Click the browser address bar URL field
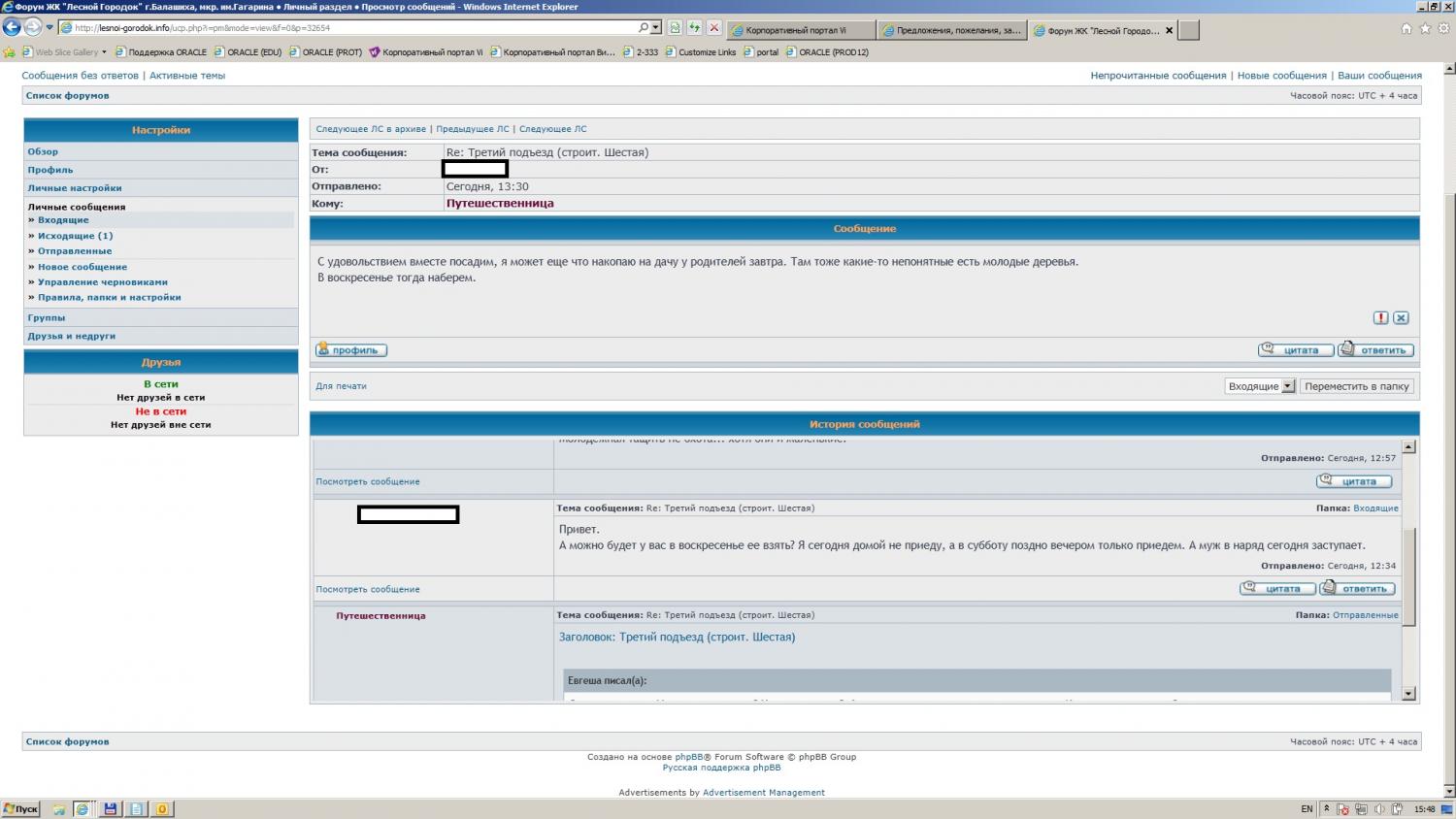Image resolution: width=1456 pixels, height=819 pixels. pyautogui.click(x=349, y=28)
